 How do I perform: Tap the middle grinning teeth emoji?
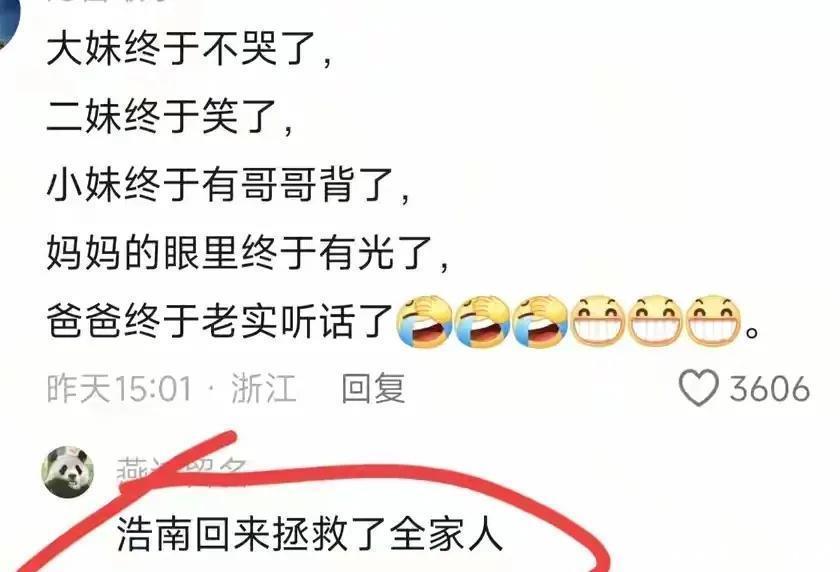pyautogui.click(x=655, y=320)
